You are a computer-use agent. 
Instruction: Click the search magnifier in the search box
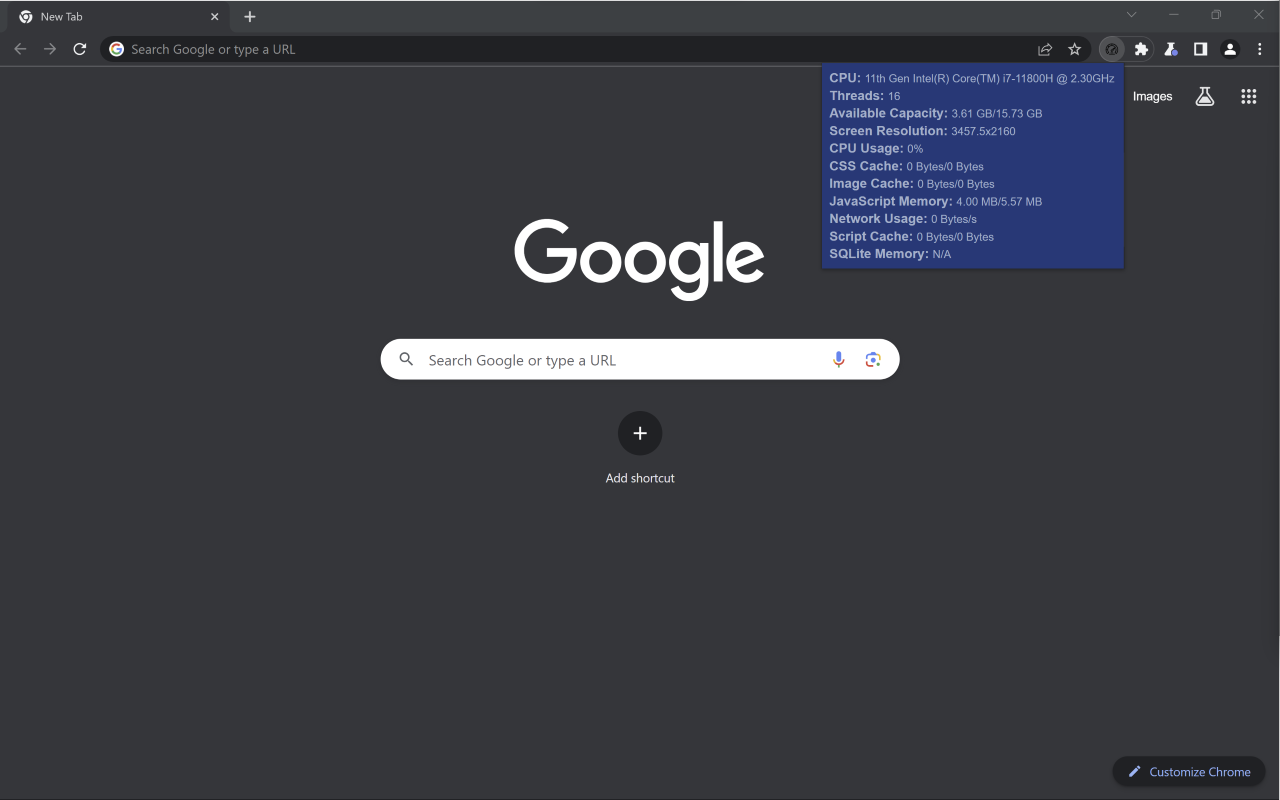406,358
